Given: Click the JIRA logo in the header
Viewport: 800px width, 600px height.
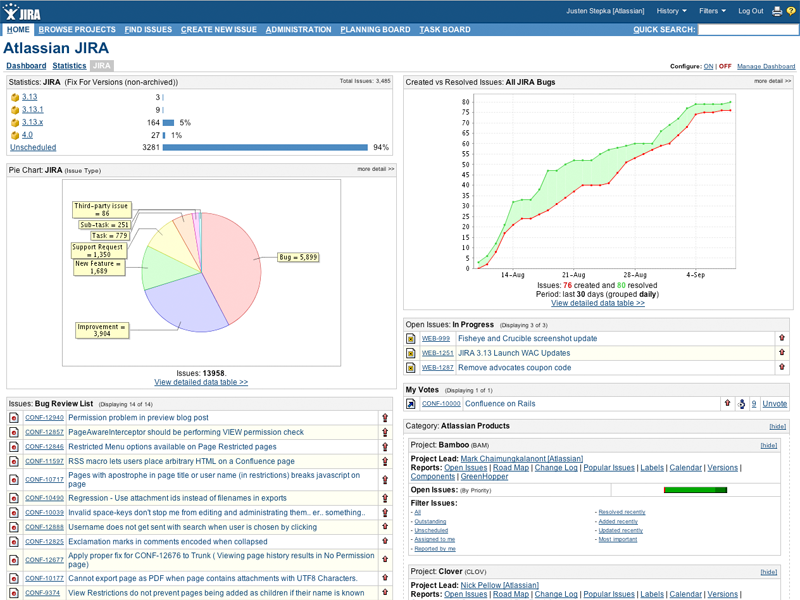Looking at the screenshot, I should 19,11.
